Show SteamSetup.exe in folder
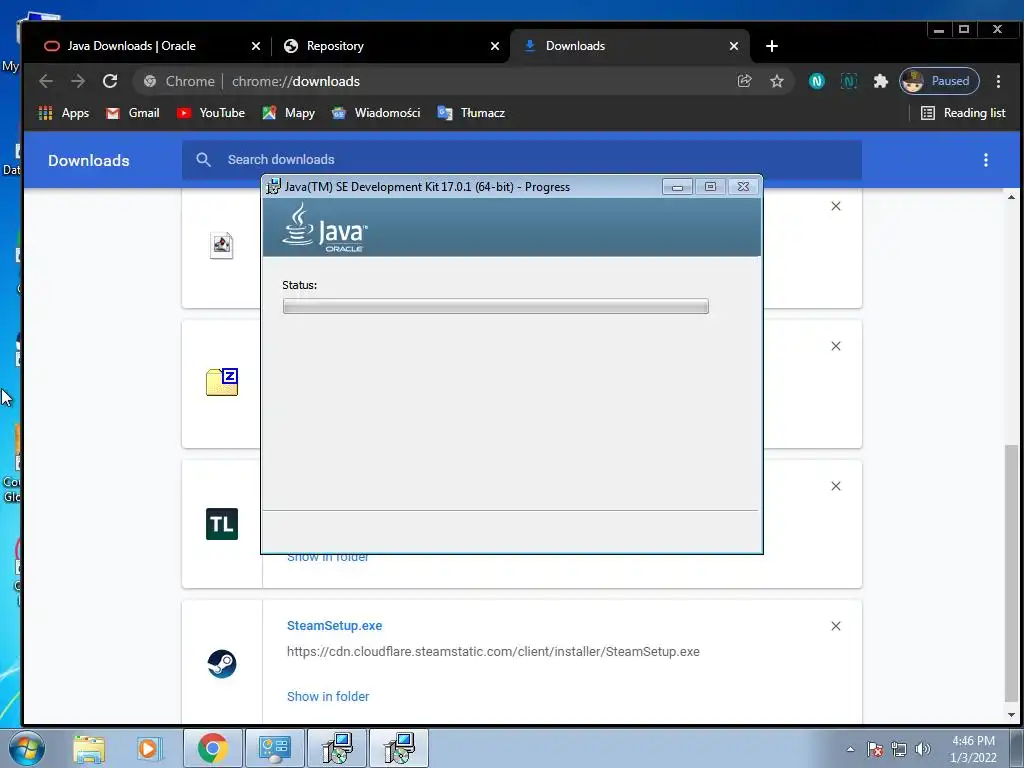The height and width of the screenshot is (768, 1024). (328, 697)
